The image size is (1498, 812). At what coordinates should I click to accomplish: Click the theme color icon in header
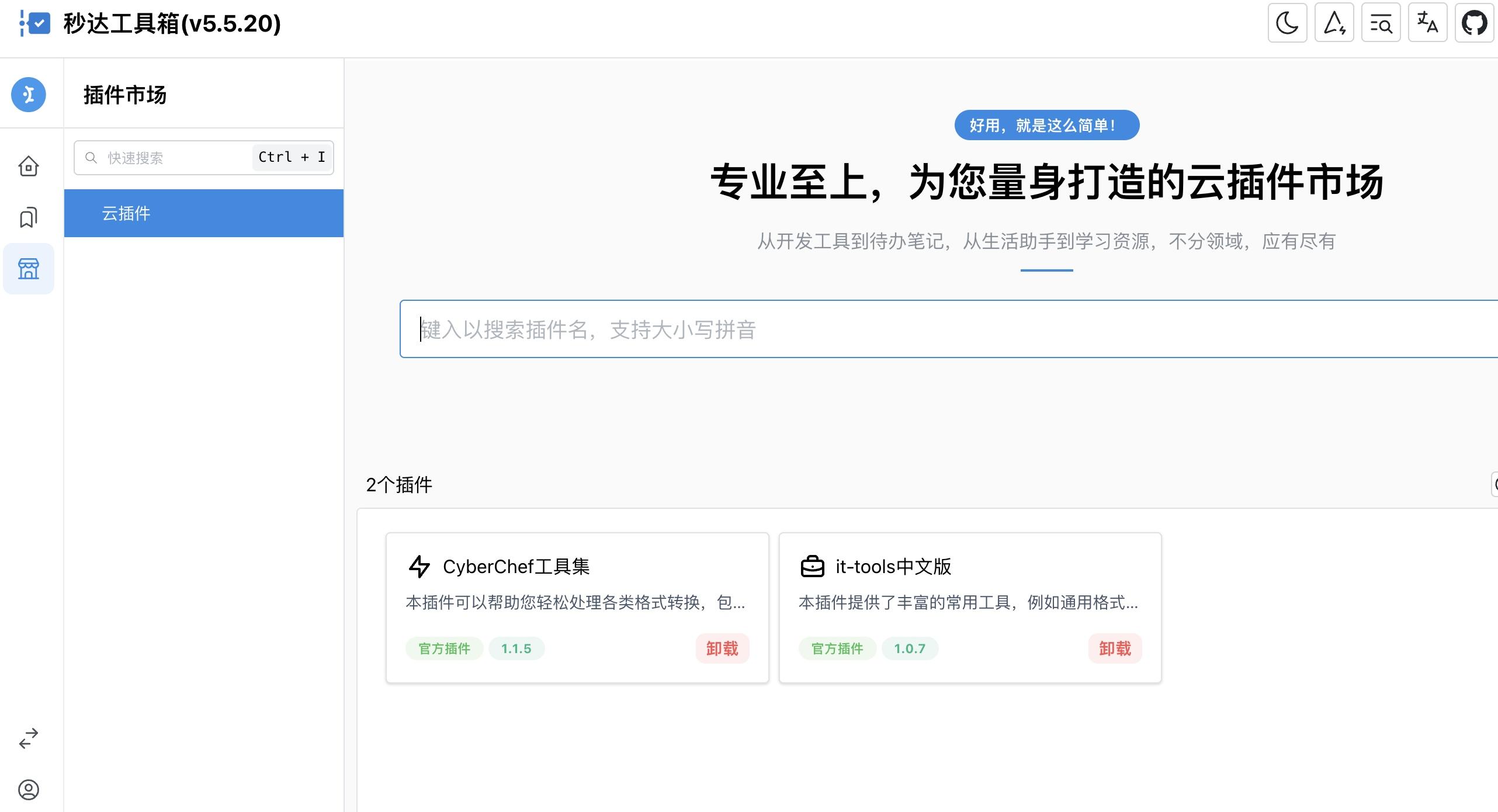1334,23
